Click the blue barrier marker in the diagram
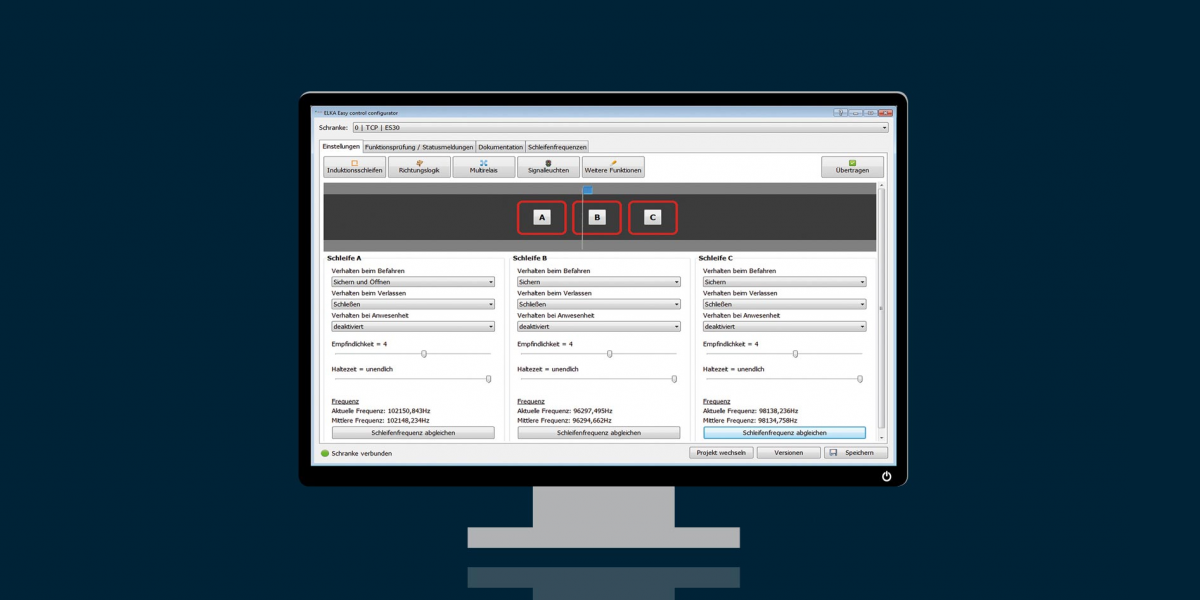1200x600 pixels. tap(588, 189)
